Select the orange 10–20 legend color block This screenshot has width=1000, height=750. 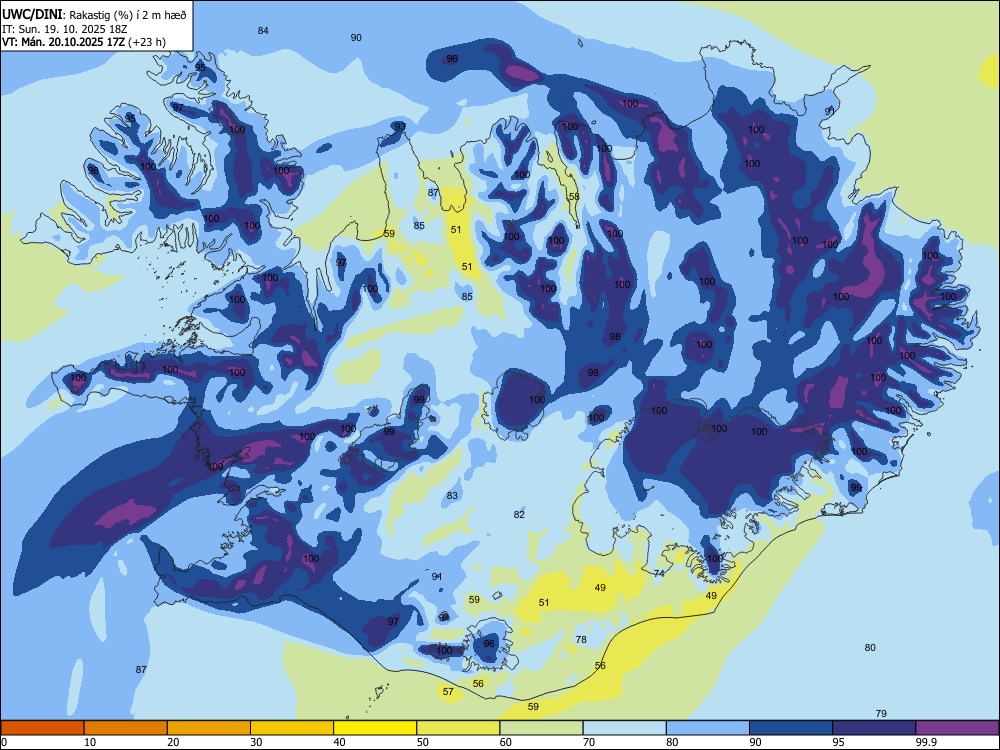(x=126, y=728)
